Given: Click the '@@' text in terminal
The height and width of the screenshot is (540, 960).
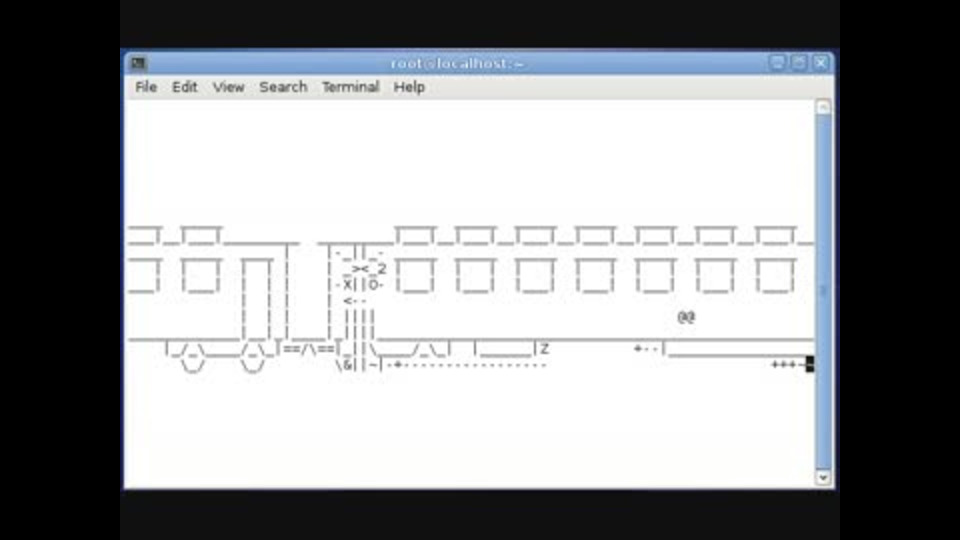Looking at the screenshot, I should click(x=686, y=317).
